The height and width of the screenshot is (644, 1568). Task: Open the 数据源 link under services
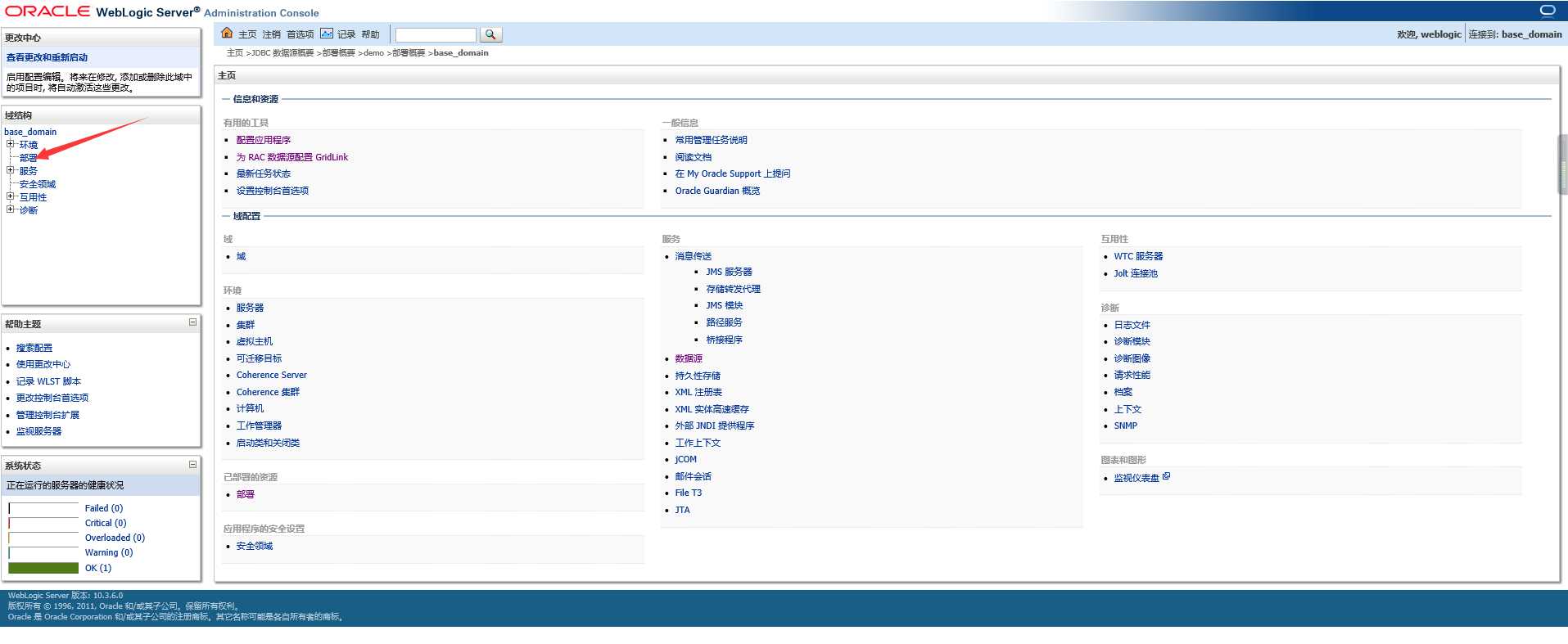pyautogui.click(x=689, y=358)
